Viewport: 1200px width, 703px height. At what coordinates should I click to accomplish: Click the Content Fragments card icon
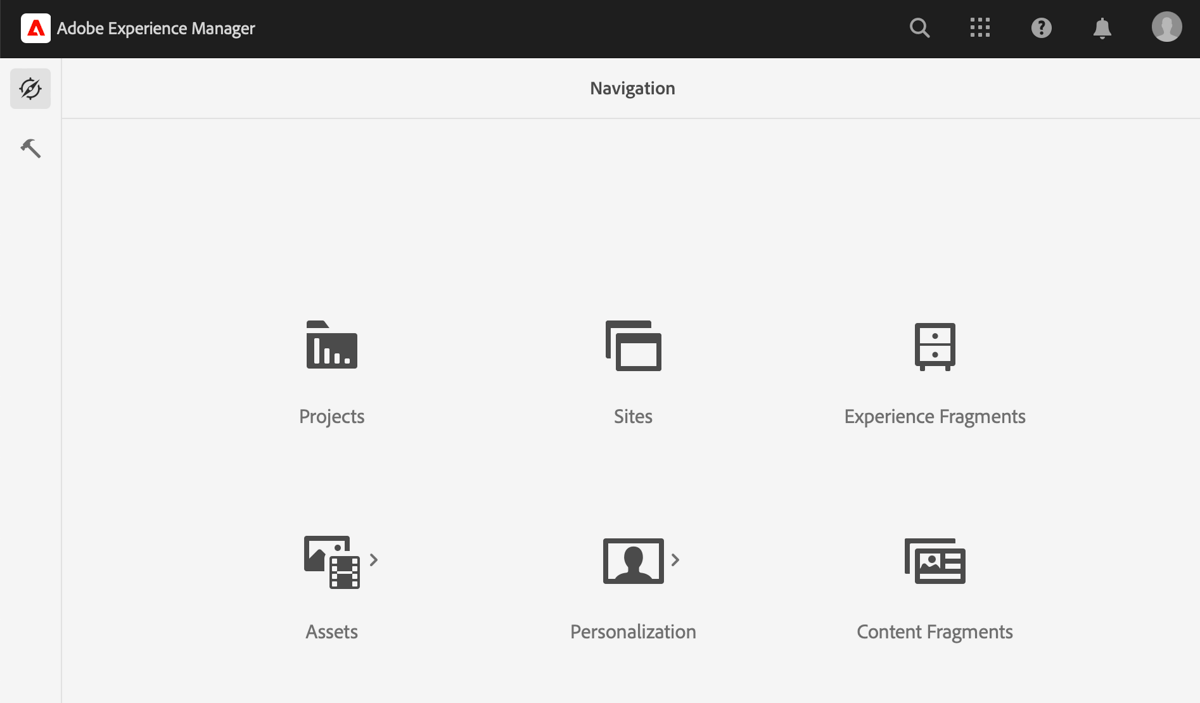pos(935,561)
